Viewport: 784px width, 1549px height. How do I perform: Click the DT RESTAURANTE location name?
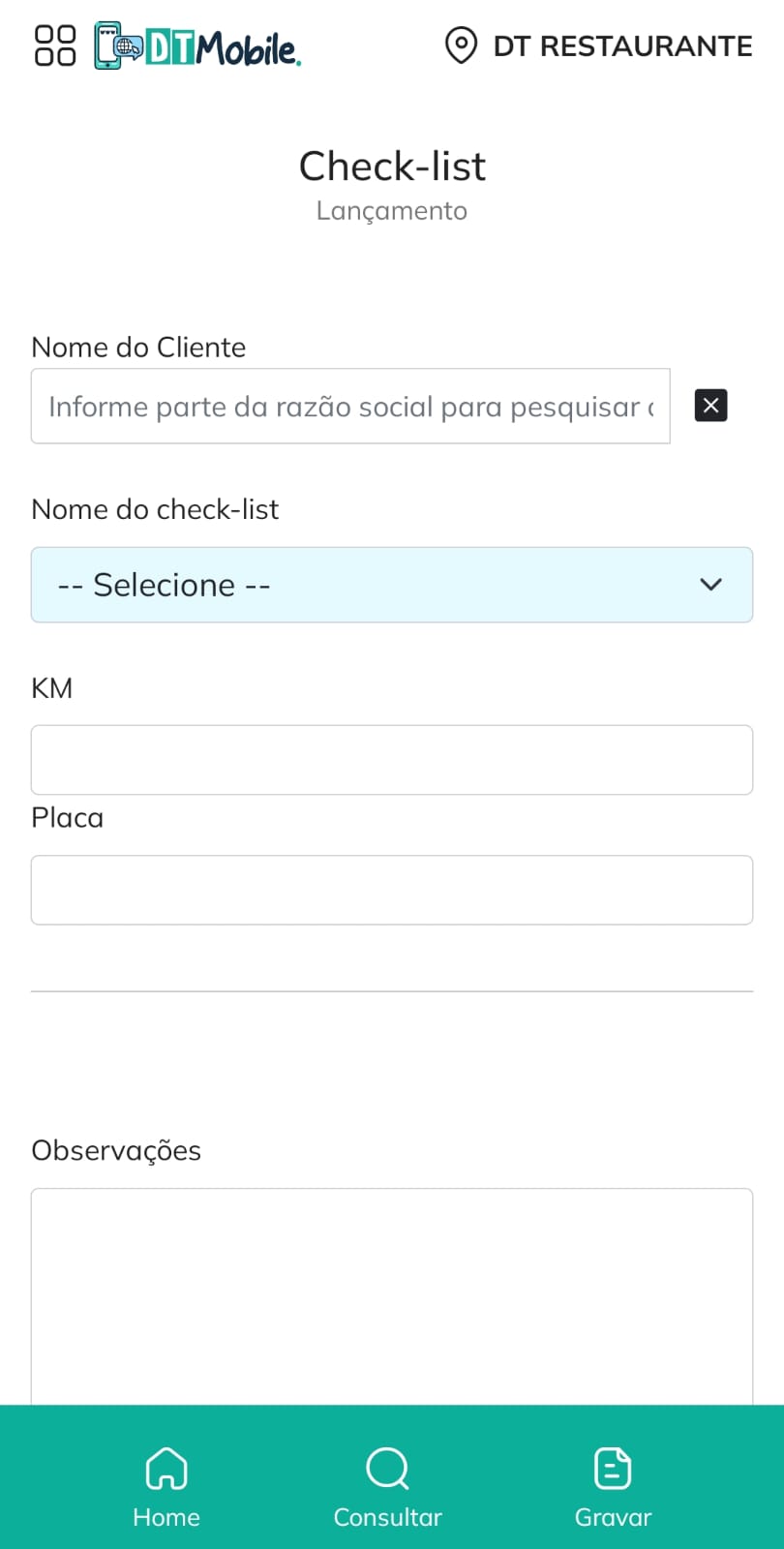(622, 46)
